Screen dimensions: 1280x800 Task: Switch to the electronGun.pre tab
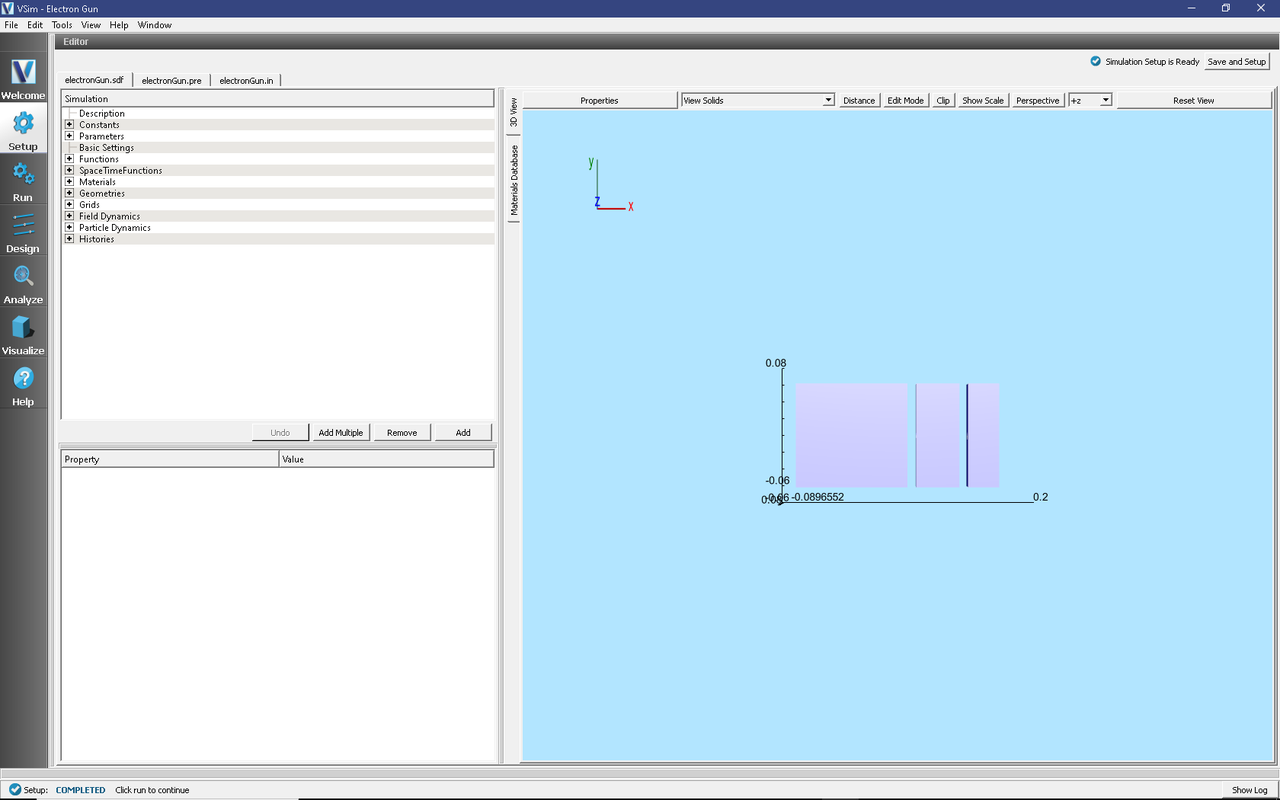[x=171, y=80]
